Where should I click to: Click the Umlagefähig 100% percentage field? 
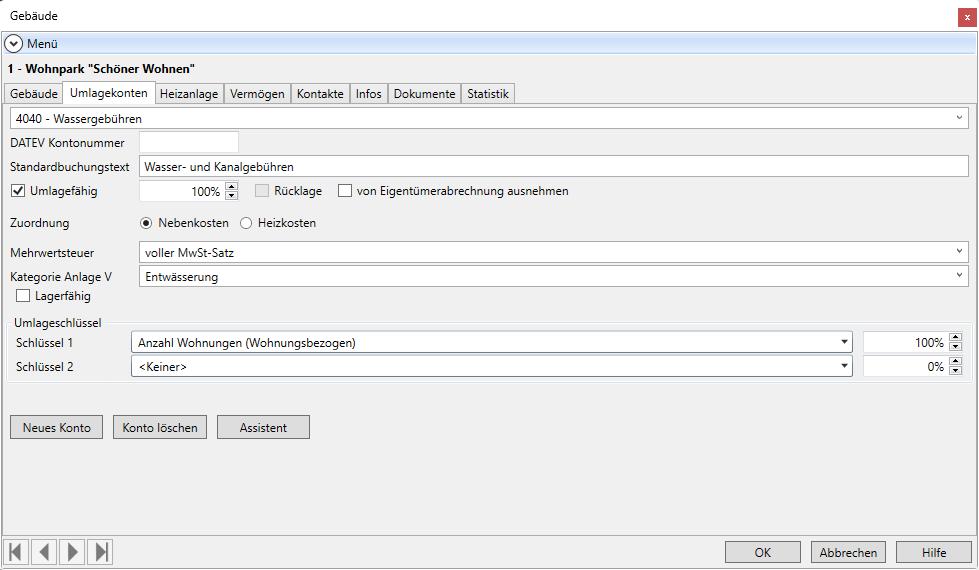pos(181,191)
